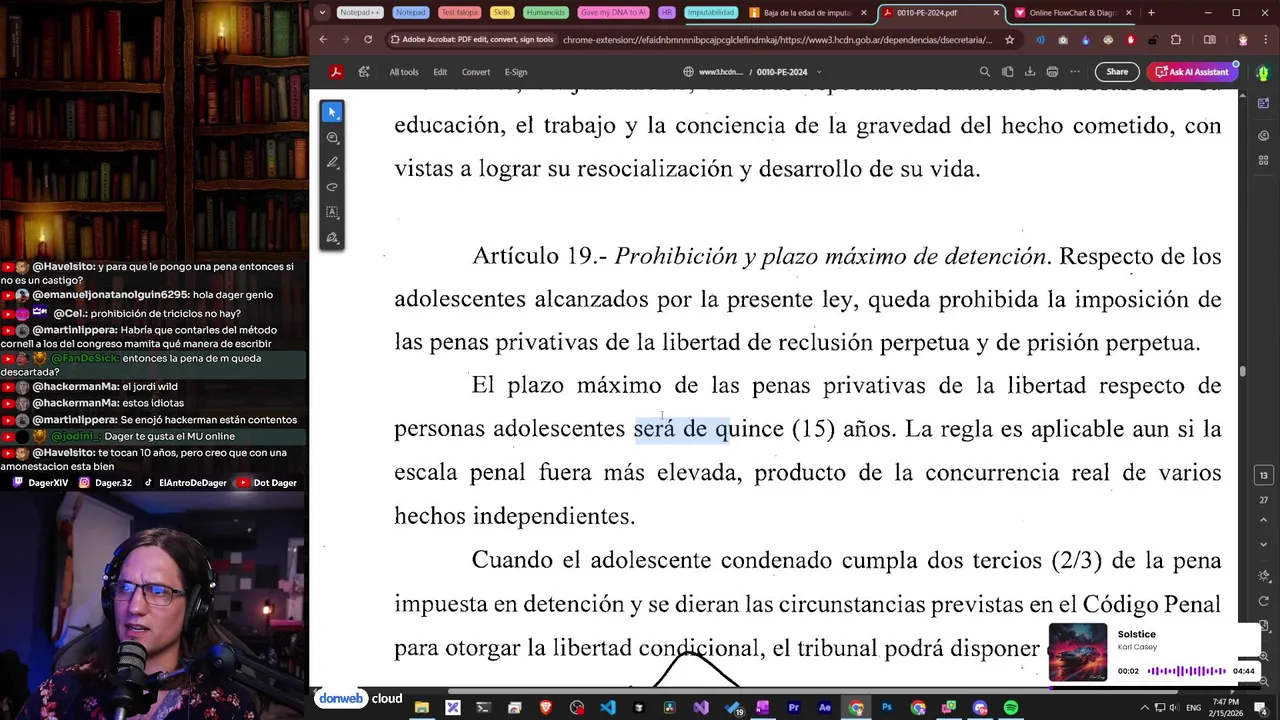Viewport: 1280px width, 720px height.
Task: Seek in the Solstice track waveform
Action: [x=1187, y=671]
